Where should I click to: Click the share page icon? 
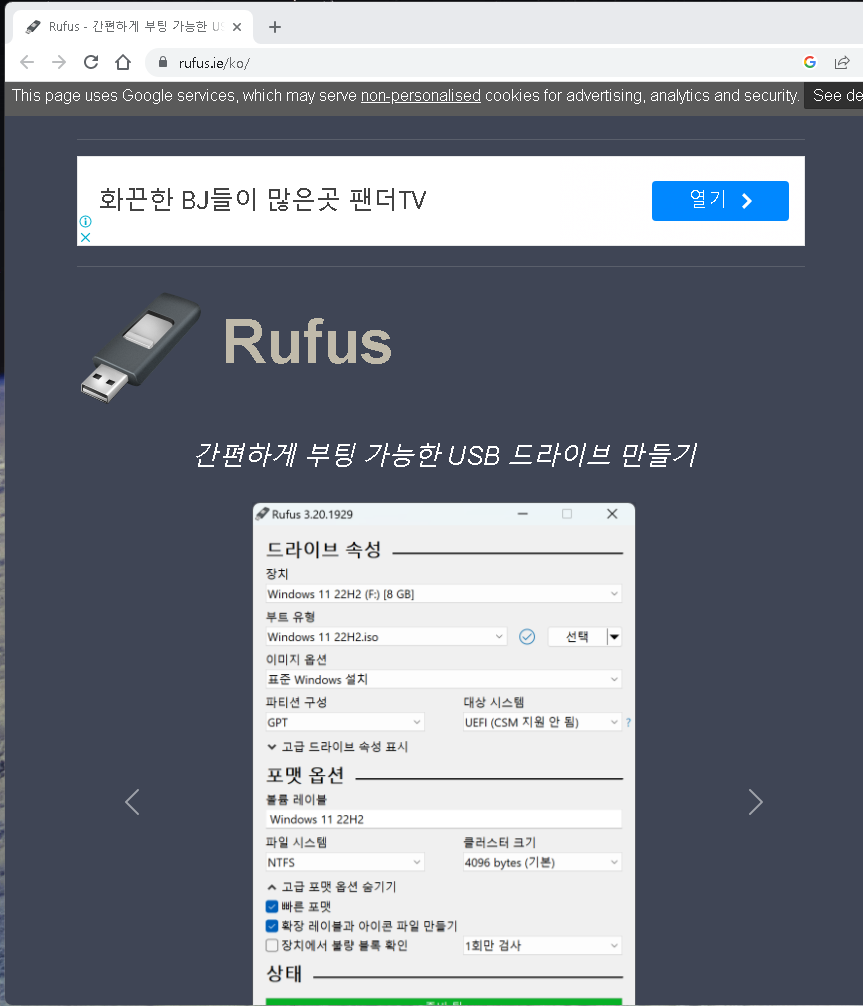pos(843,62)
